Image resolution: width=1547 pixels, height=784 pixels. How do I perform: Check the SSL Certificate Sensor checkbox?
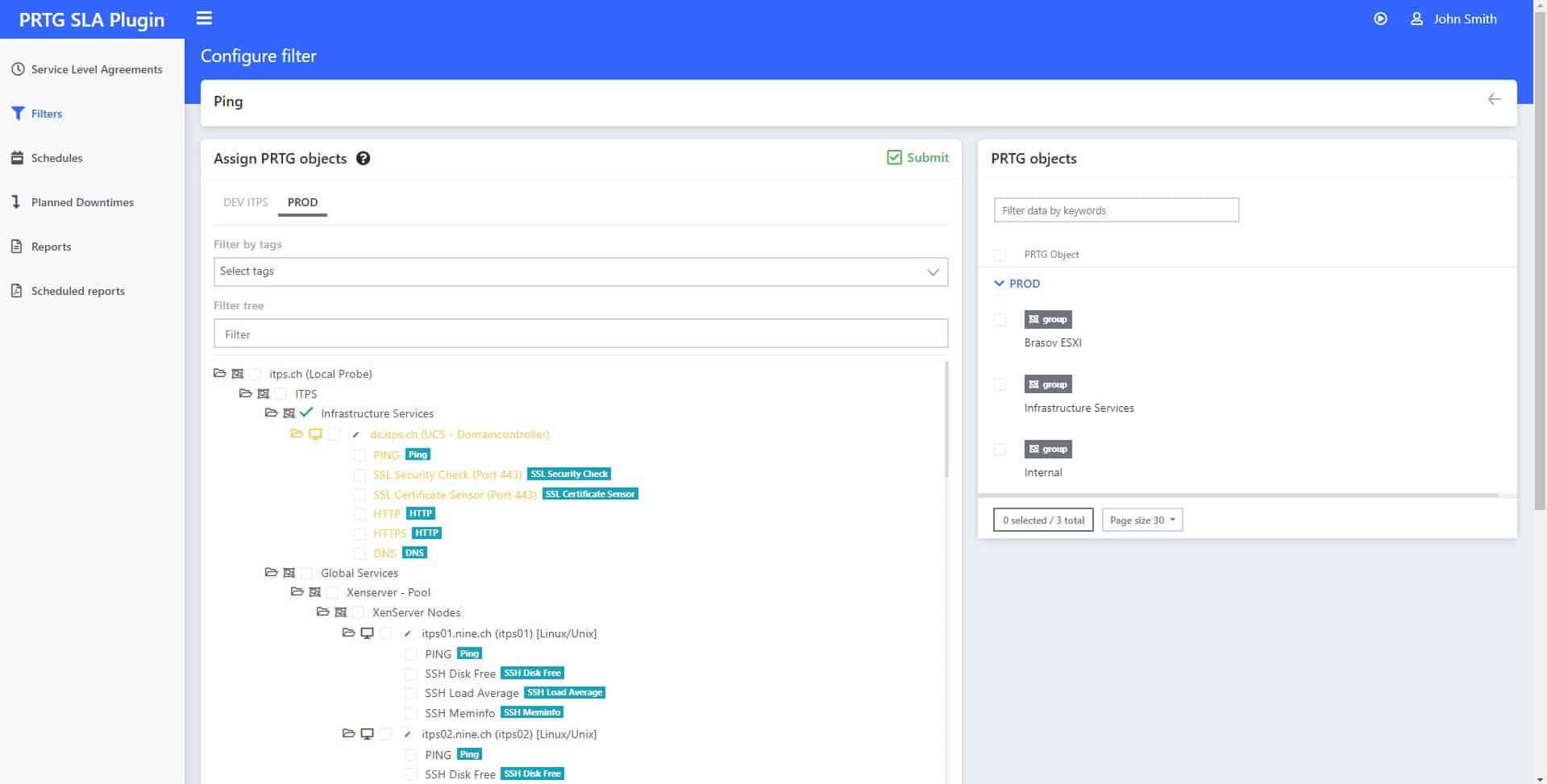pos(360,495)
